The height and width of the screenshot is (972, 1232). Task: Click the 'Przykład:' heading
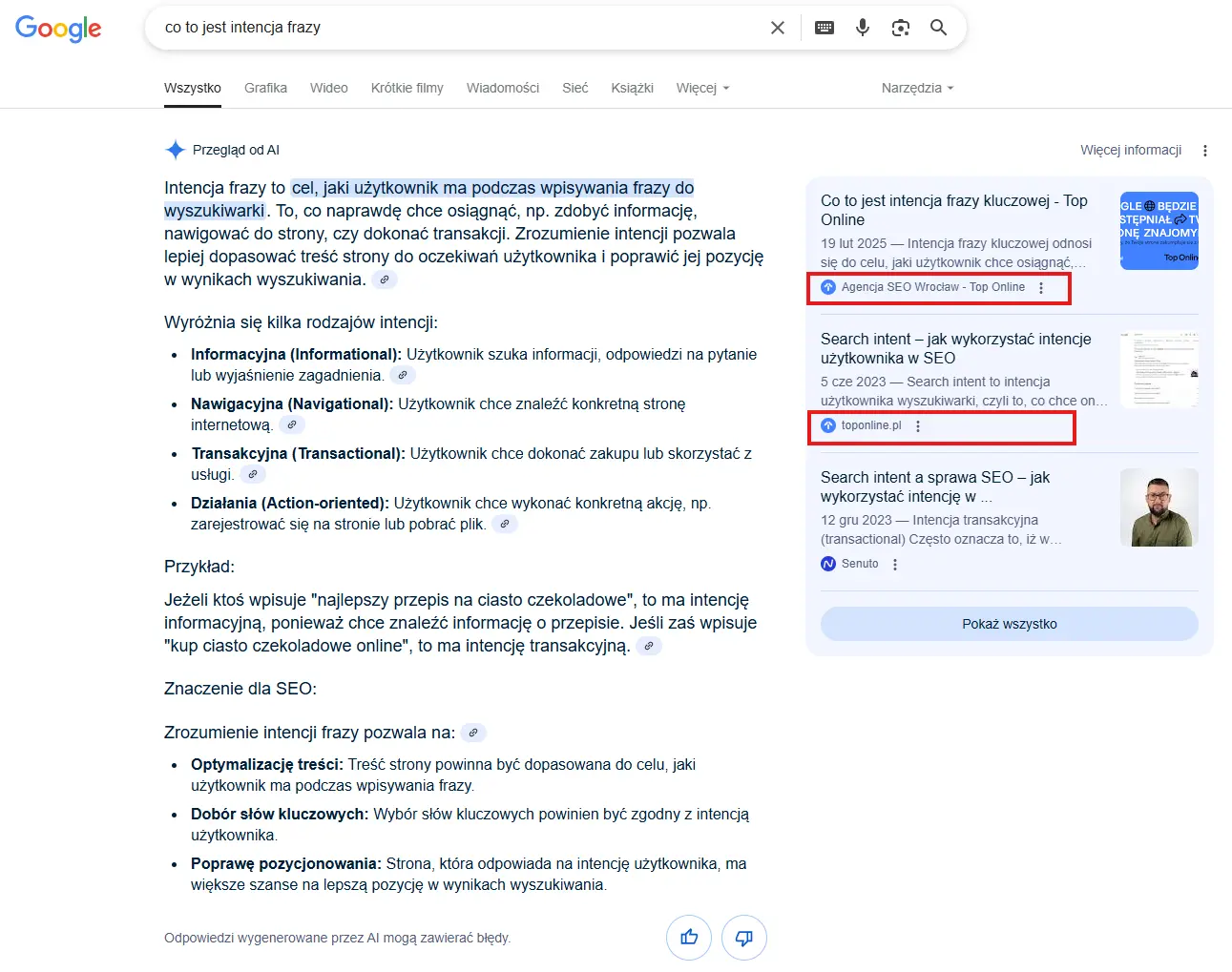199,567
